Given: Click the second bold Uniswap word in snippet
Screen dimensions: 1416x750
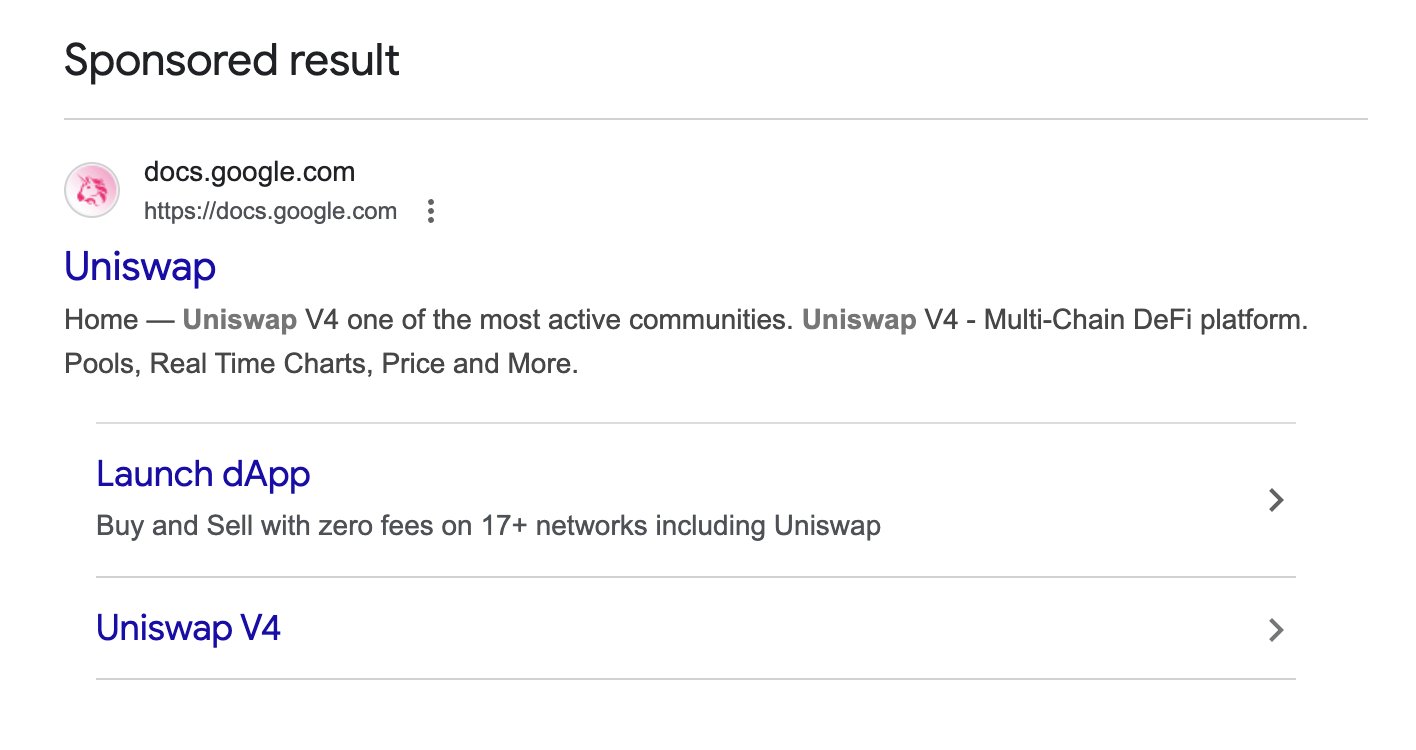Looking at the screenshot, I should [x=859, y=321].
